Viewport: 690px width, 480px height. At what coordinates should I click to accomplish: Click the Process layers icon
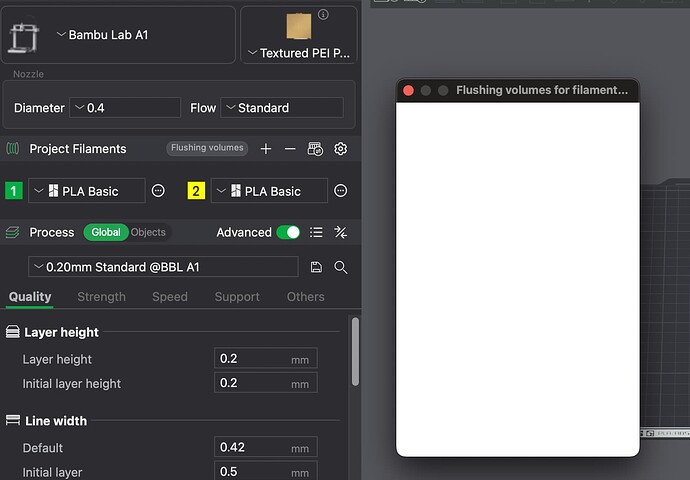[x=13, y=232]
